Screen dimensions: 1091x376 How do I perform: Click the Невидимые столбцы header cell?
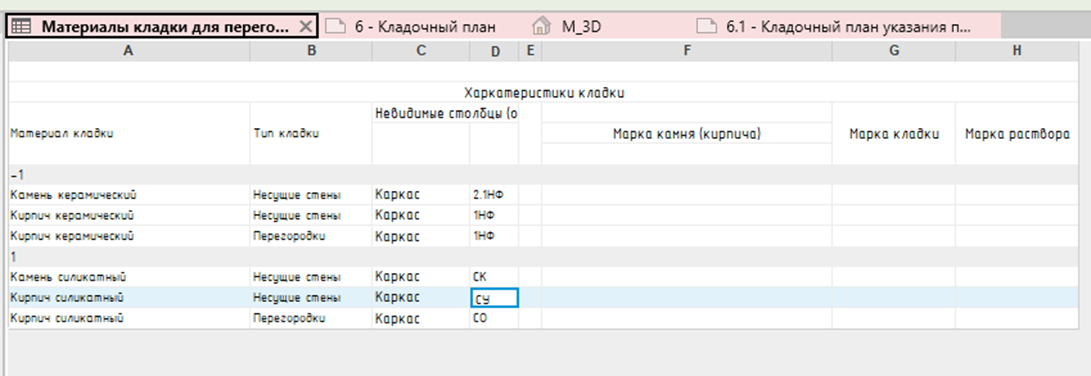click(445, 113)
